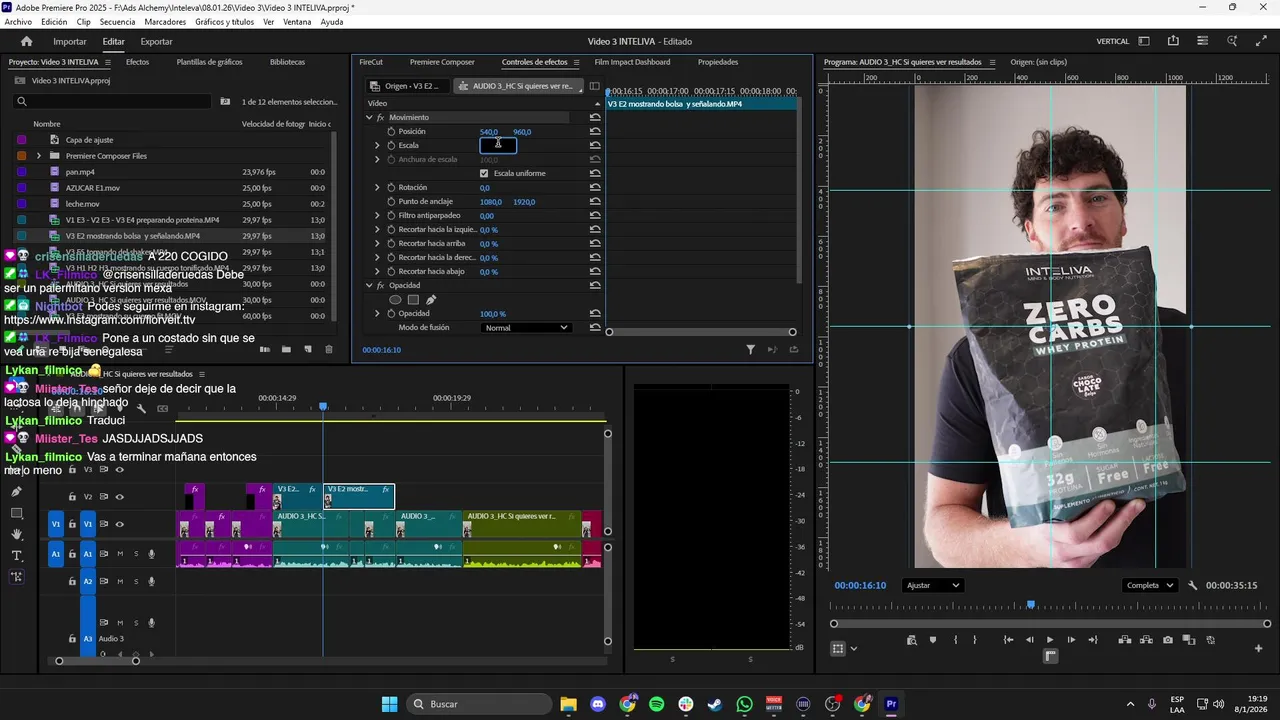Open Steam from the taskbar

(715, 704)
